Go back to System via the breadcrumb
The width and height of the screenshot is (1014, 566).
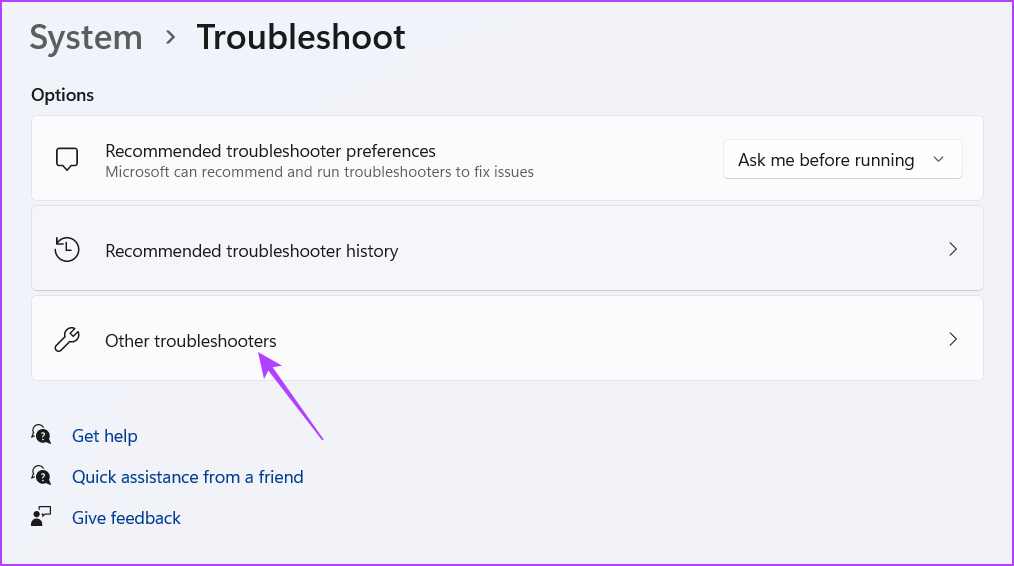point(86,38)
